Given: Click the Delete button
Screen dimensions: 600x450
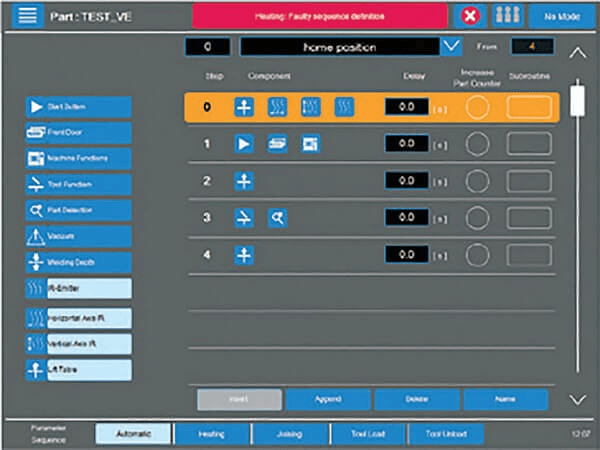Looking at the screenshot, I should coord(417,399).
